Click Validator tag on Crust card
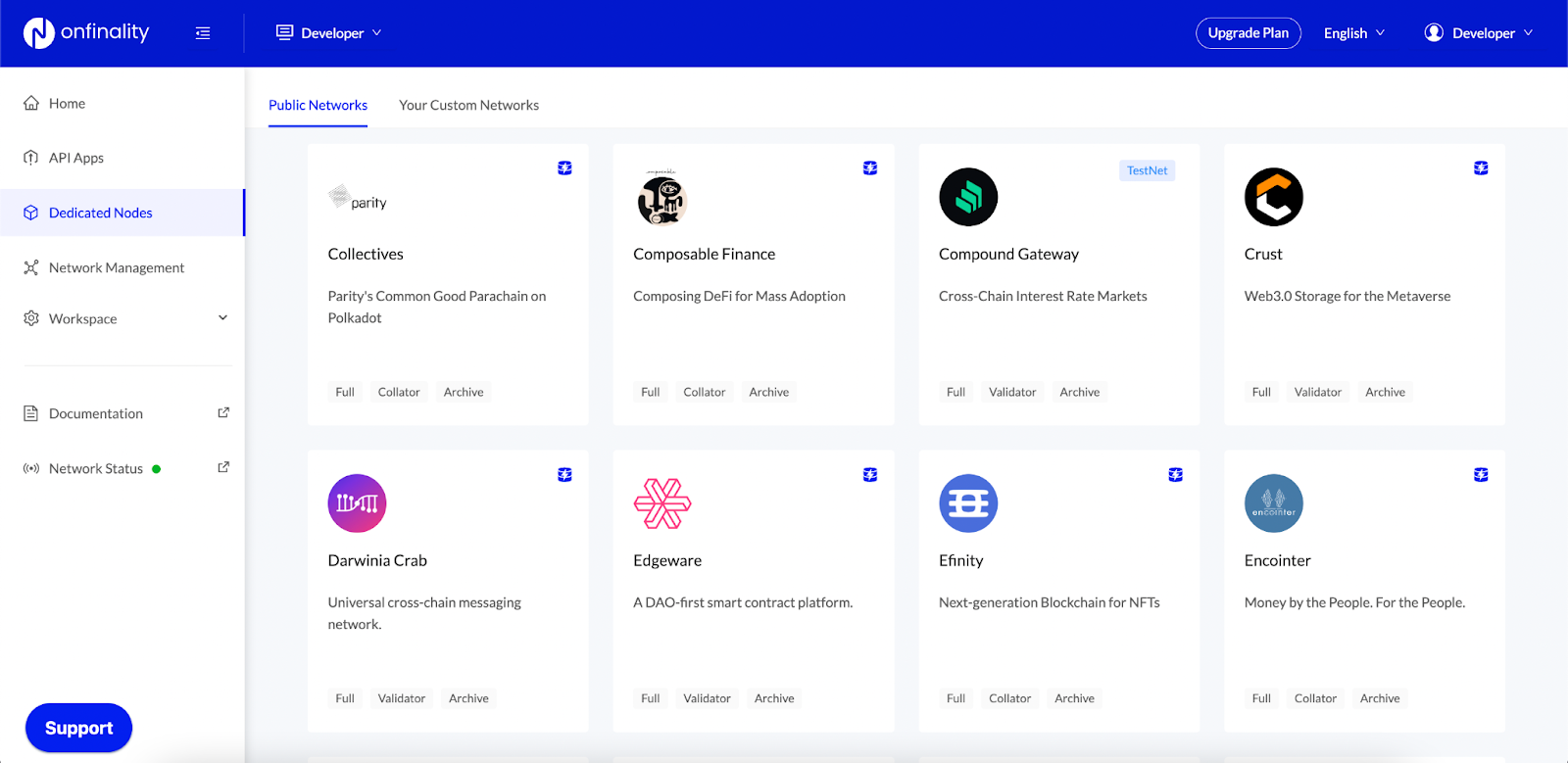1568x763 pixels. click(x=1317, y=392)
